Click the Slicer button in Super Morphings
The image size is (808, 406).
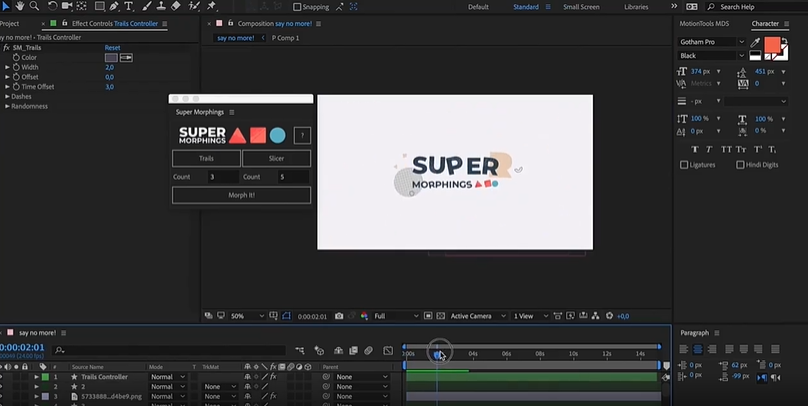(x=276, y=158)
